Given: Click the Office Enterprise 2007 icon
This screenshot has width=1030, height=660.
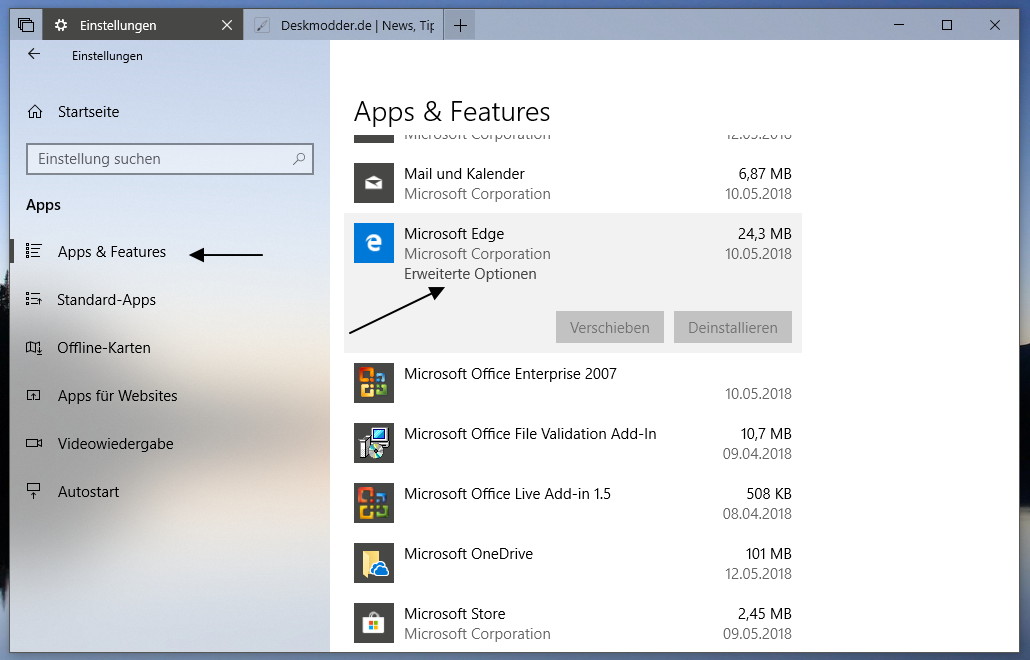Looking at the screenshot, I should point(374,383).
